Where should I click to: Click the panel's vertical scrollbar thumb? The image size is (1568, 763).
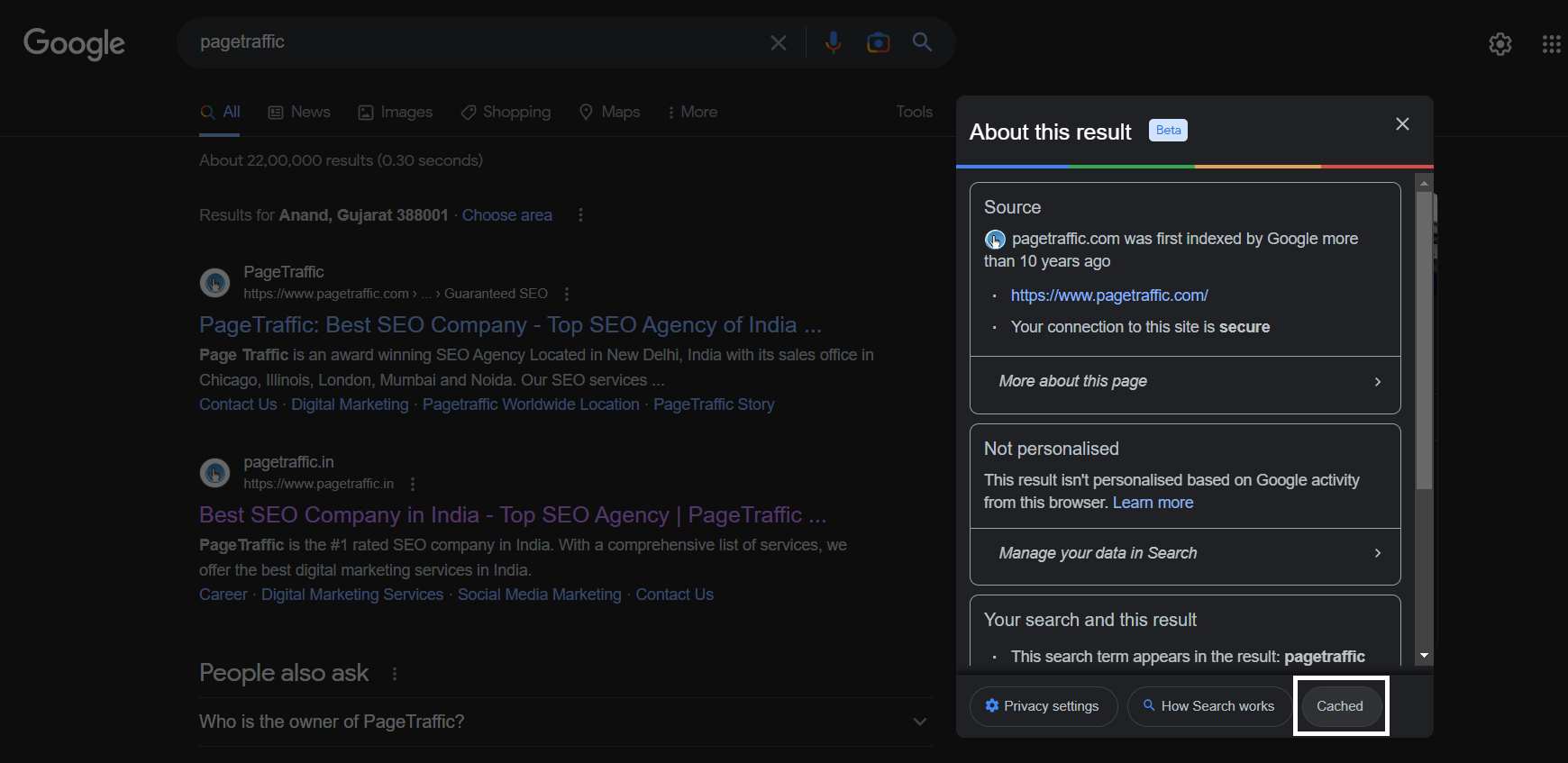(x=1424, y=341)
